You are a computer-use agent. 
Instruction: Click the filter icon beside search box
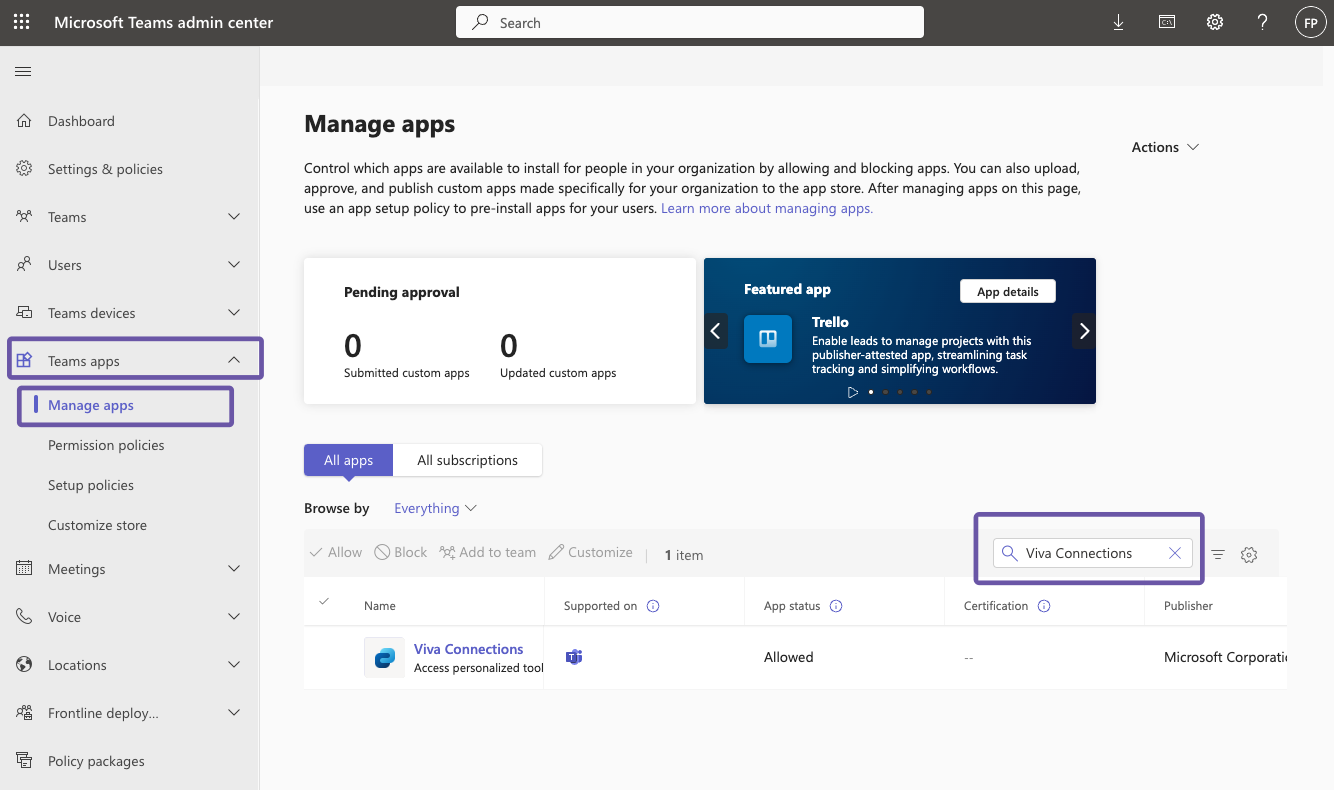[x=1218, y=555]
